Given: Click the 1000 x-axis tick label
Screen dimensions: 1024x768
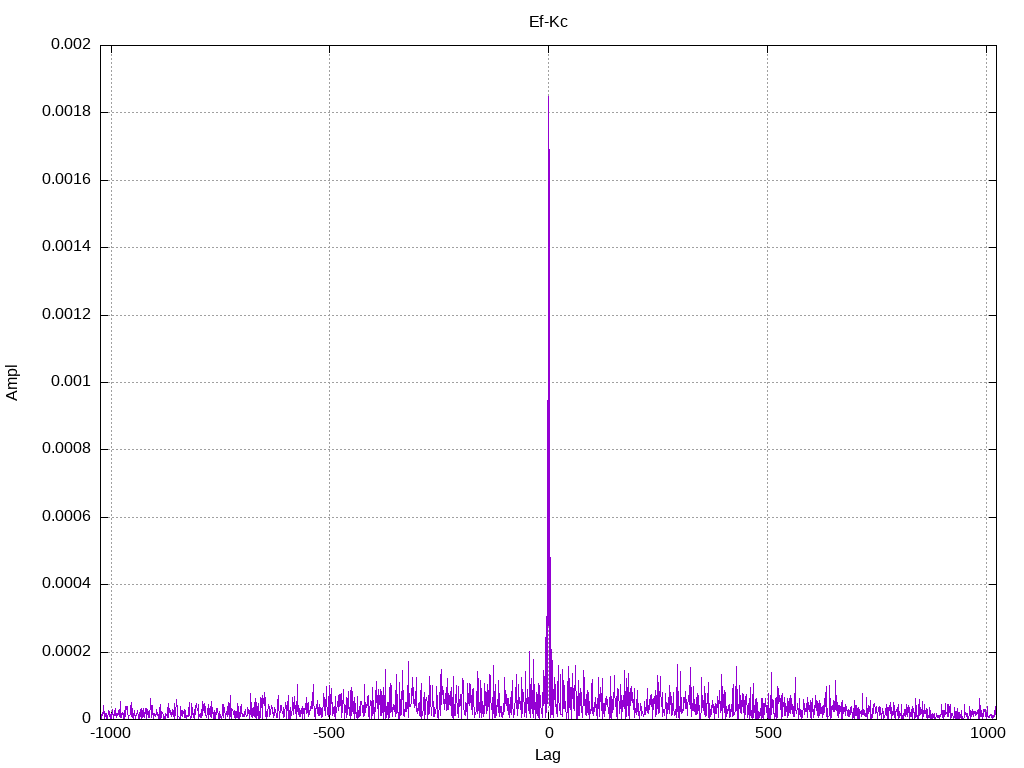Looking at the screenshot, I should pyautogui.click(x=987, y=733).
